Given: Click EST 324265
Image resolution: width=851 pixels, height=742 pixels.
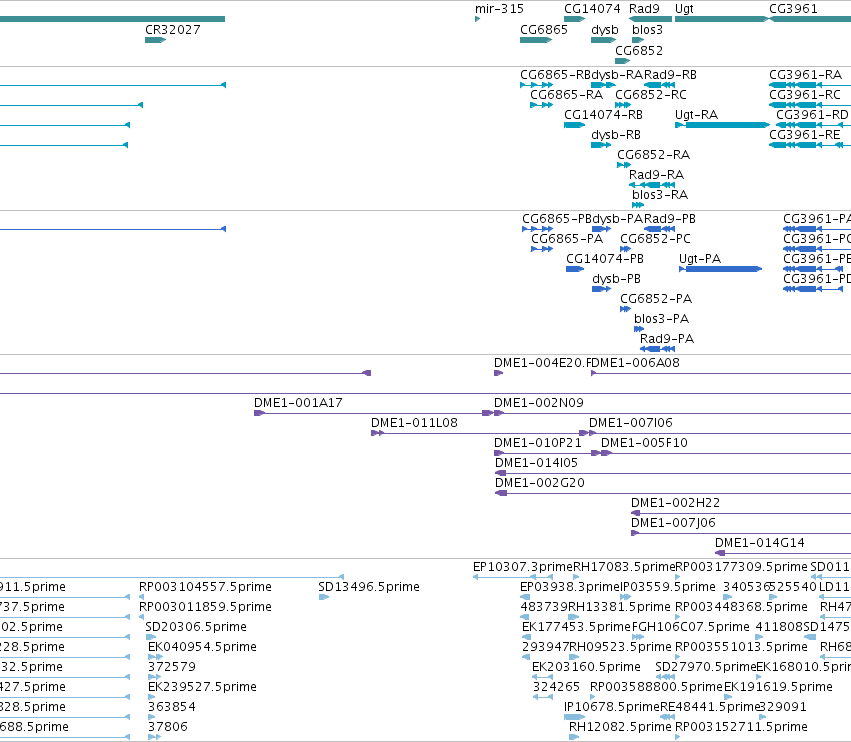Looking at the screenshot, I should (543, 697).
